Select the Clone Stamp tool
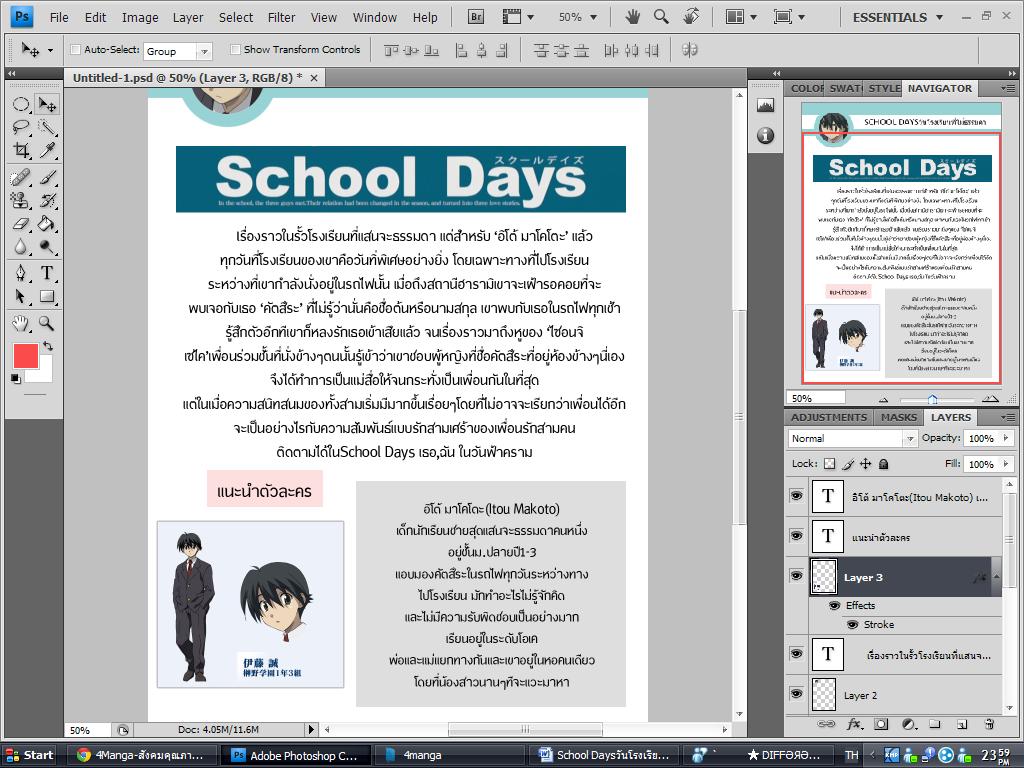 point(21,200)
